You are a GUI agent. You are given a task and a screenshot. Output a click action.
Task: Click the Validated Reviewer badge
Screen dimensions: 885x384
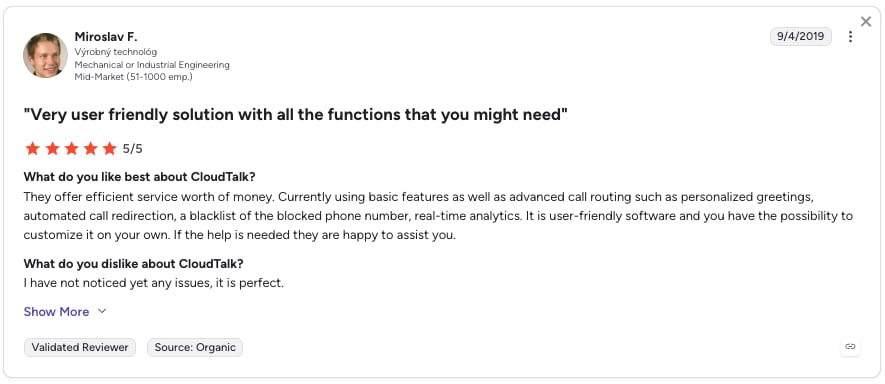[80, 347]
